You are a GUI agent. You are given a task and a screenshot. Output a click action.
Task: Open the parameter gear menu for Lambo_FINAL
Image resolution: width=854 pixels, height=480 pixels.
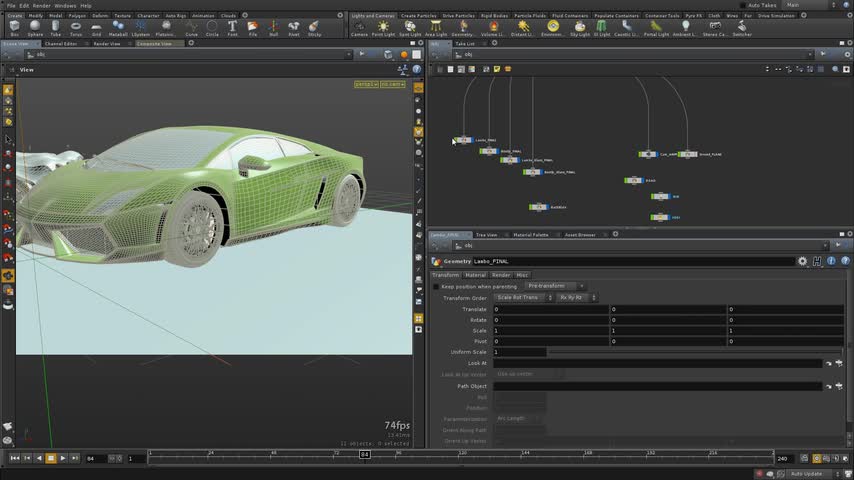(x=802, y=261)
